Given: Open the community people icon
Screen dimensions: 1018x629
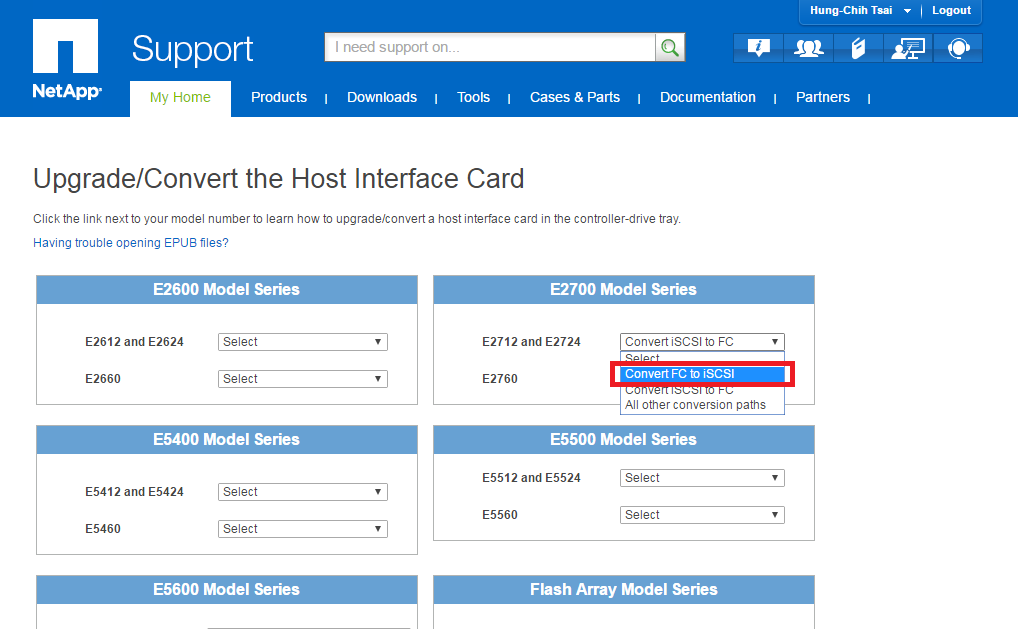Looking at the screenshot, I should (808, 48).
